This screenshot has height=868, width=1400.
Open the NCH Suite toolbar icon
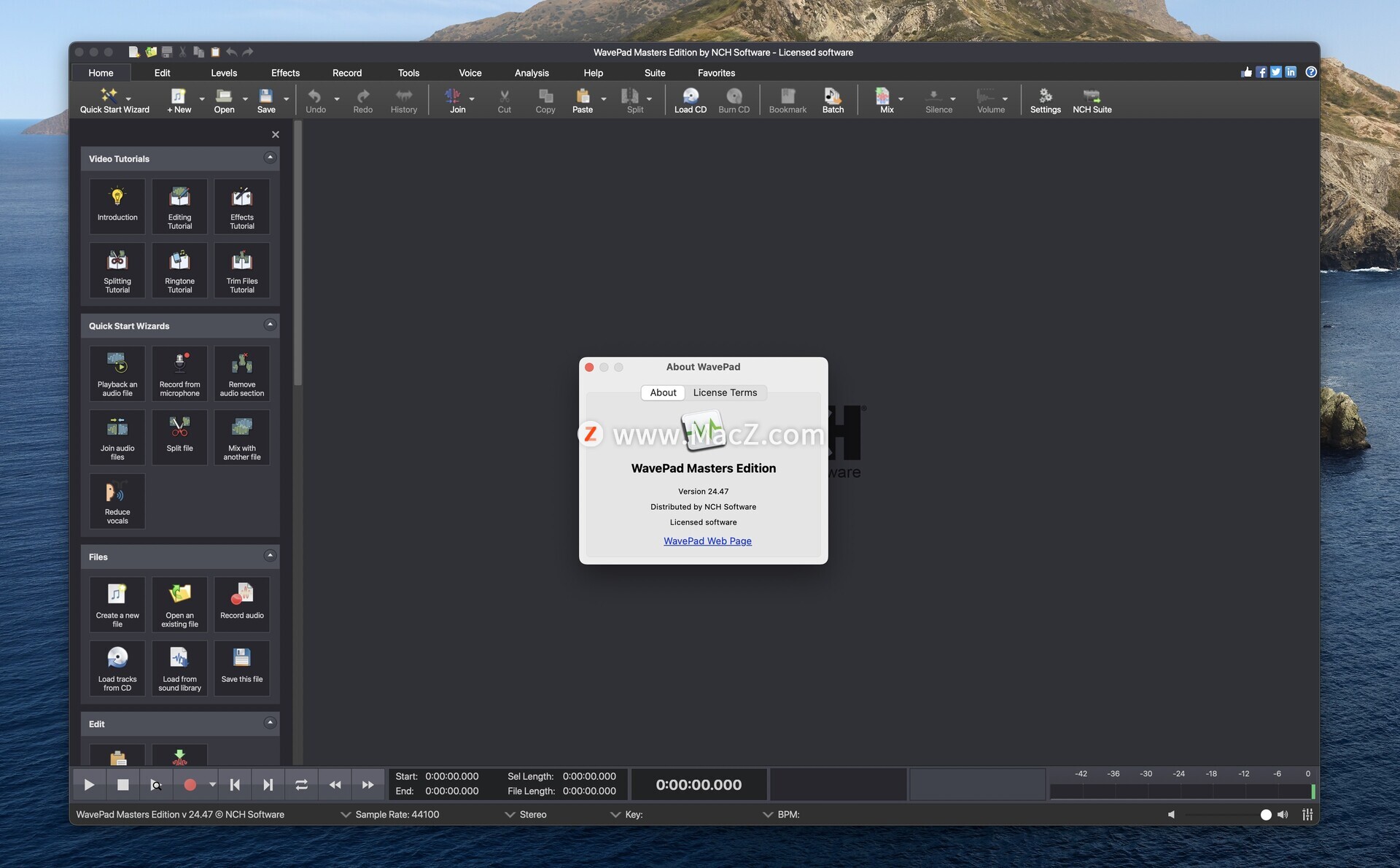tap(1092, 101)
